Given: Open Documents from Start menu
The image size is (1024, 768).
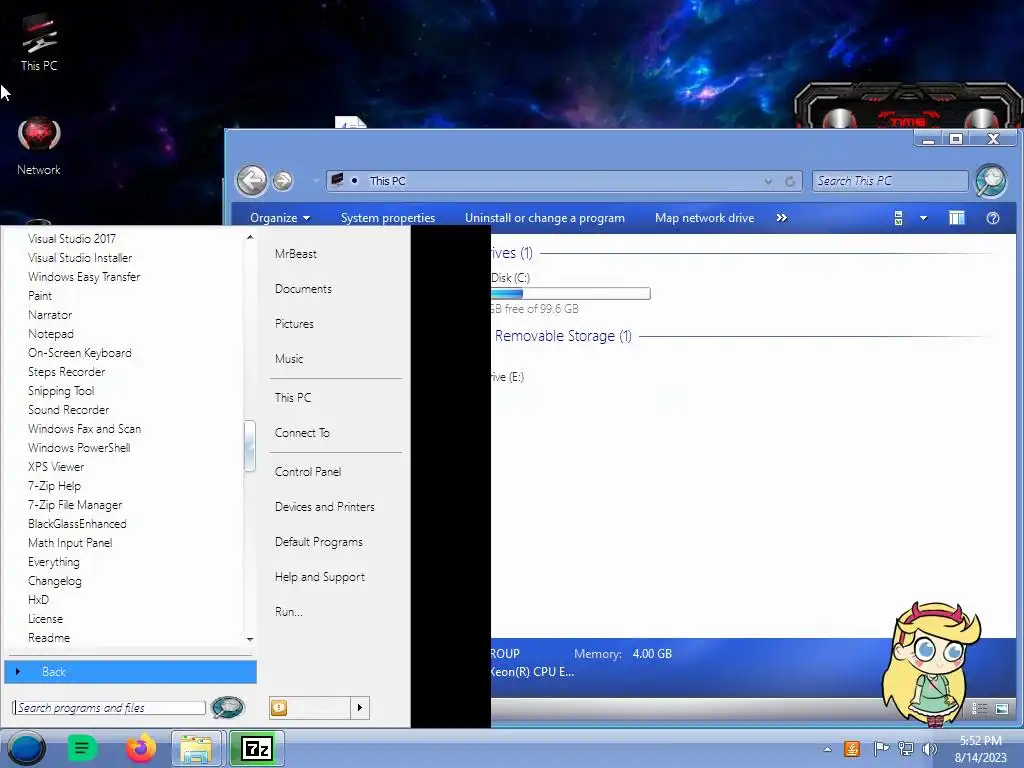Looking at the screenshot, I should click(x=303, y=289).
